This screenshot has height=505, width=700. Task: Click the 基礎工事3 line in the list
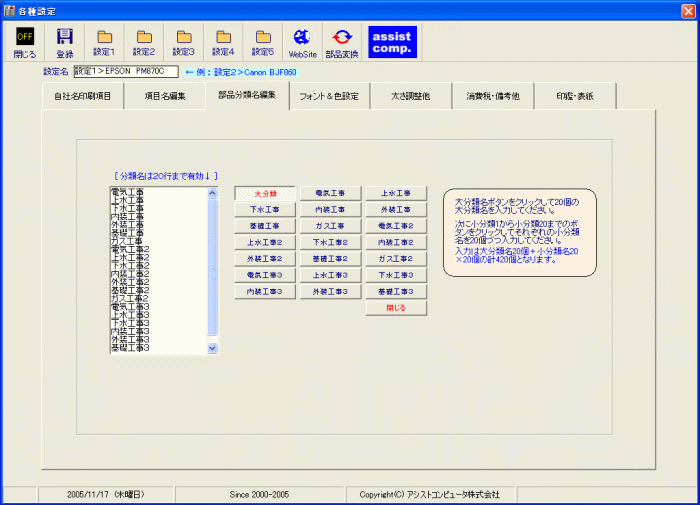[x=130, y=348]
